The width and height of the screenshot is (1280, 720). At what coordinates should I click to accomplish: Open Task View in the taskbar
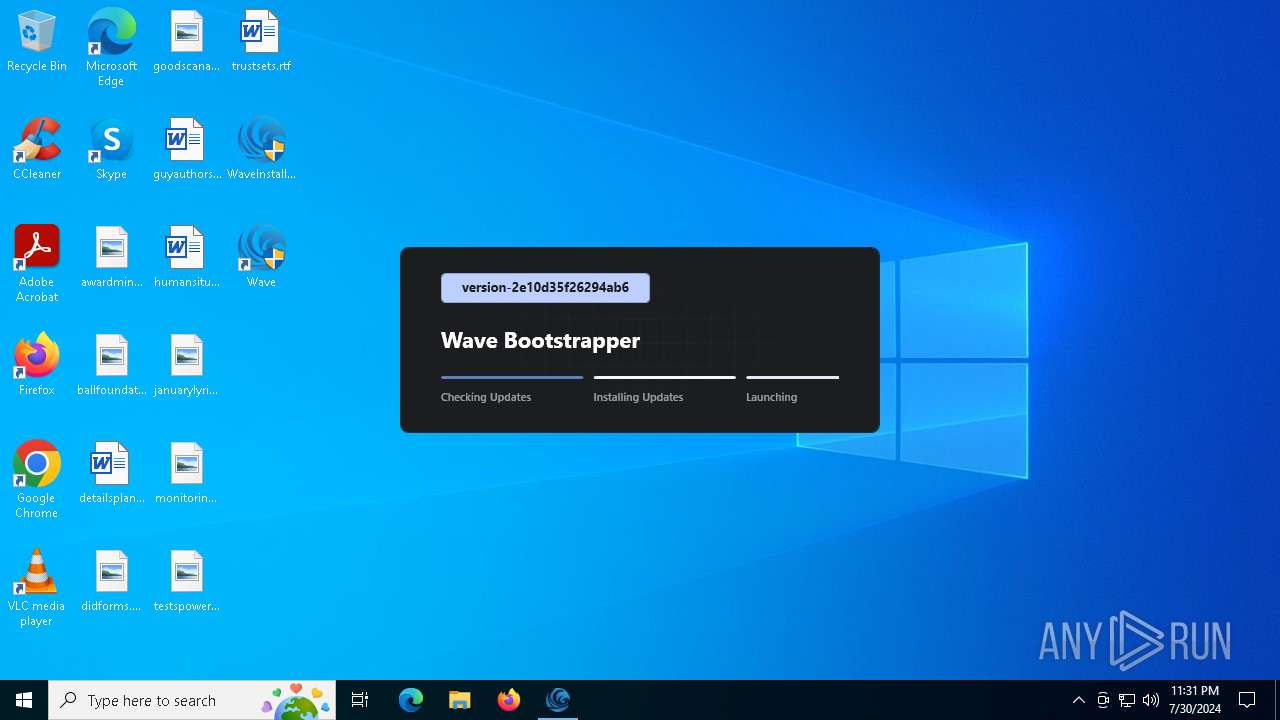pos(360,700)
